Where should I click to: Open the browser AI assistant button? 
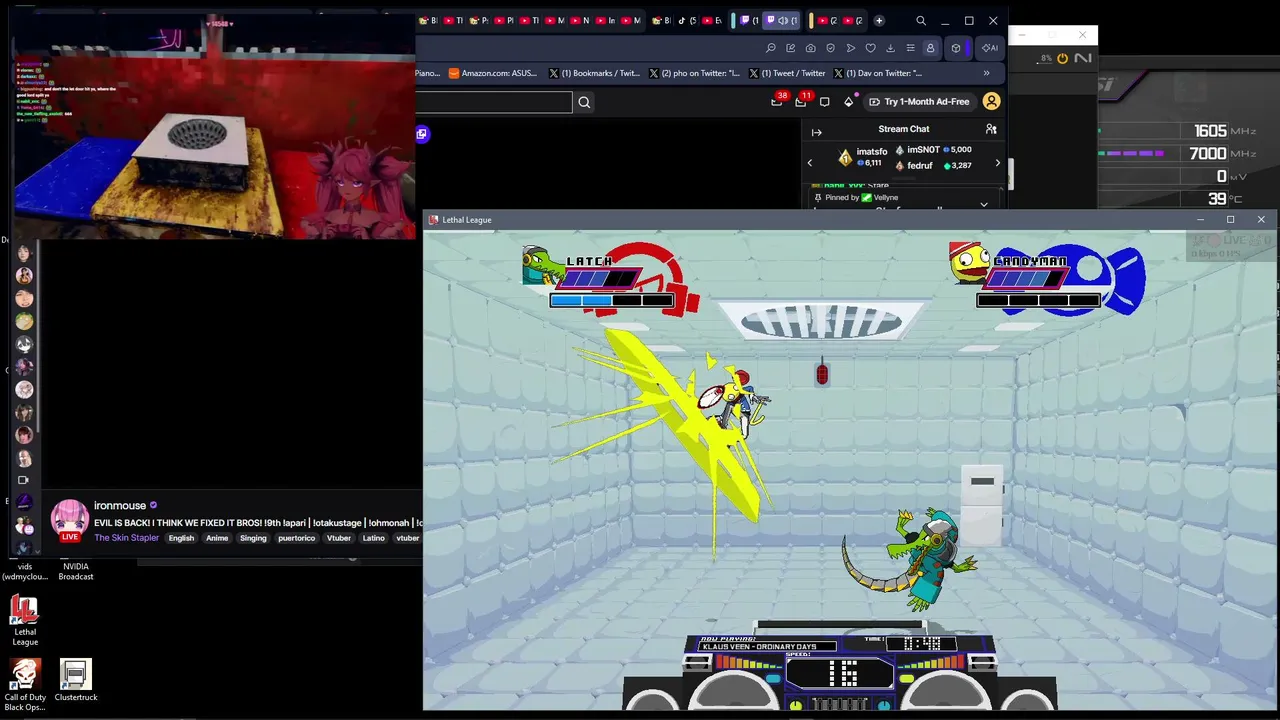(x=989, y=48)
